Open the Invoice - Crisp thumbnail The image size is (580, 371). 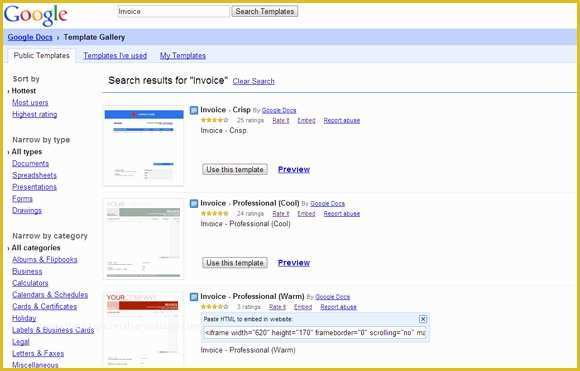[144, 146]
